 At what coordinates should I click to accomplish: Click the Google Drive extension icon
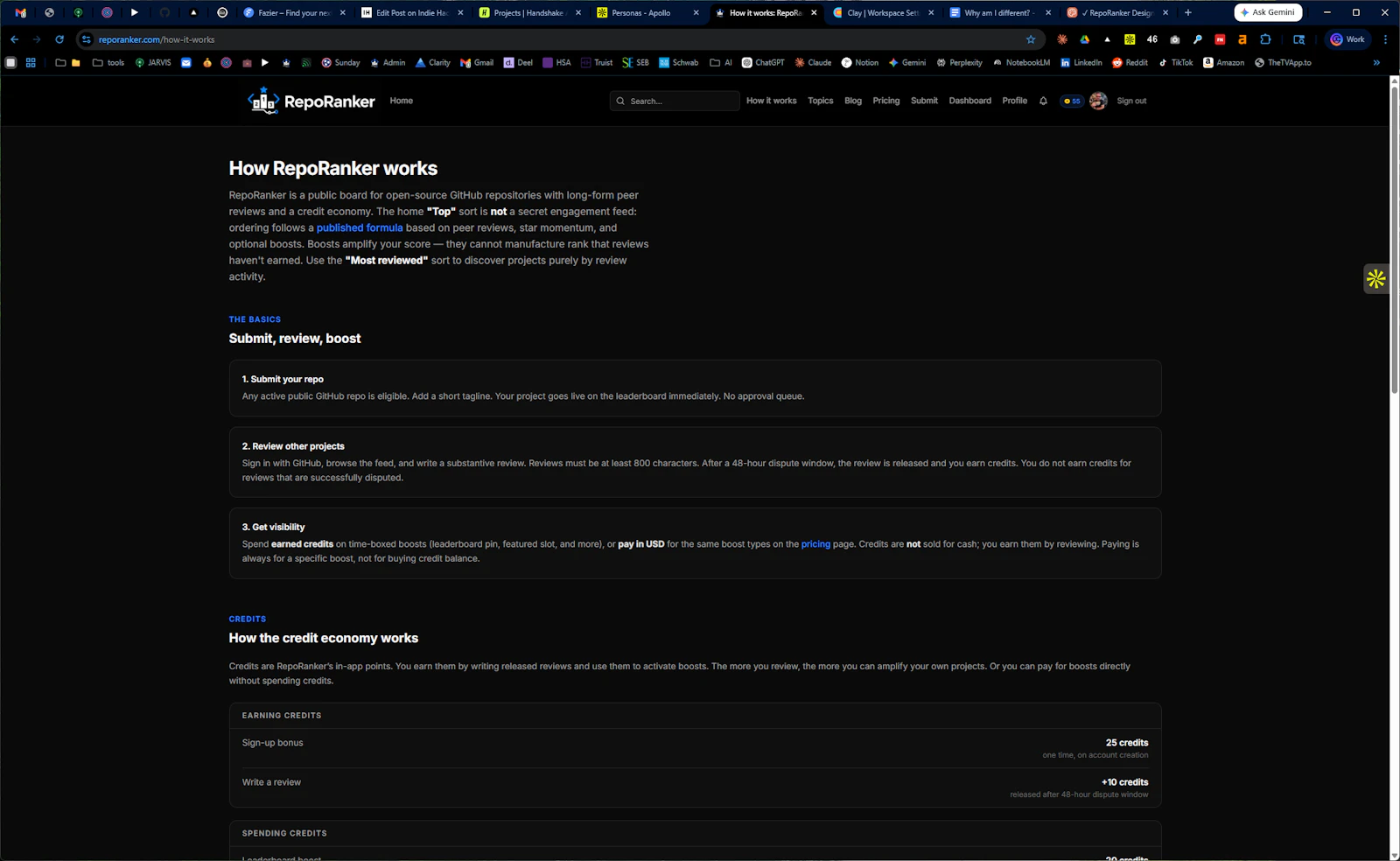(1084, 39)
